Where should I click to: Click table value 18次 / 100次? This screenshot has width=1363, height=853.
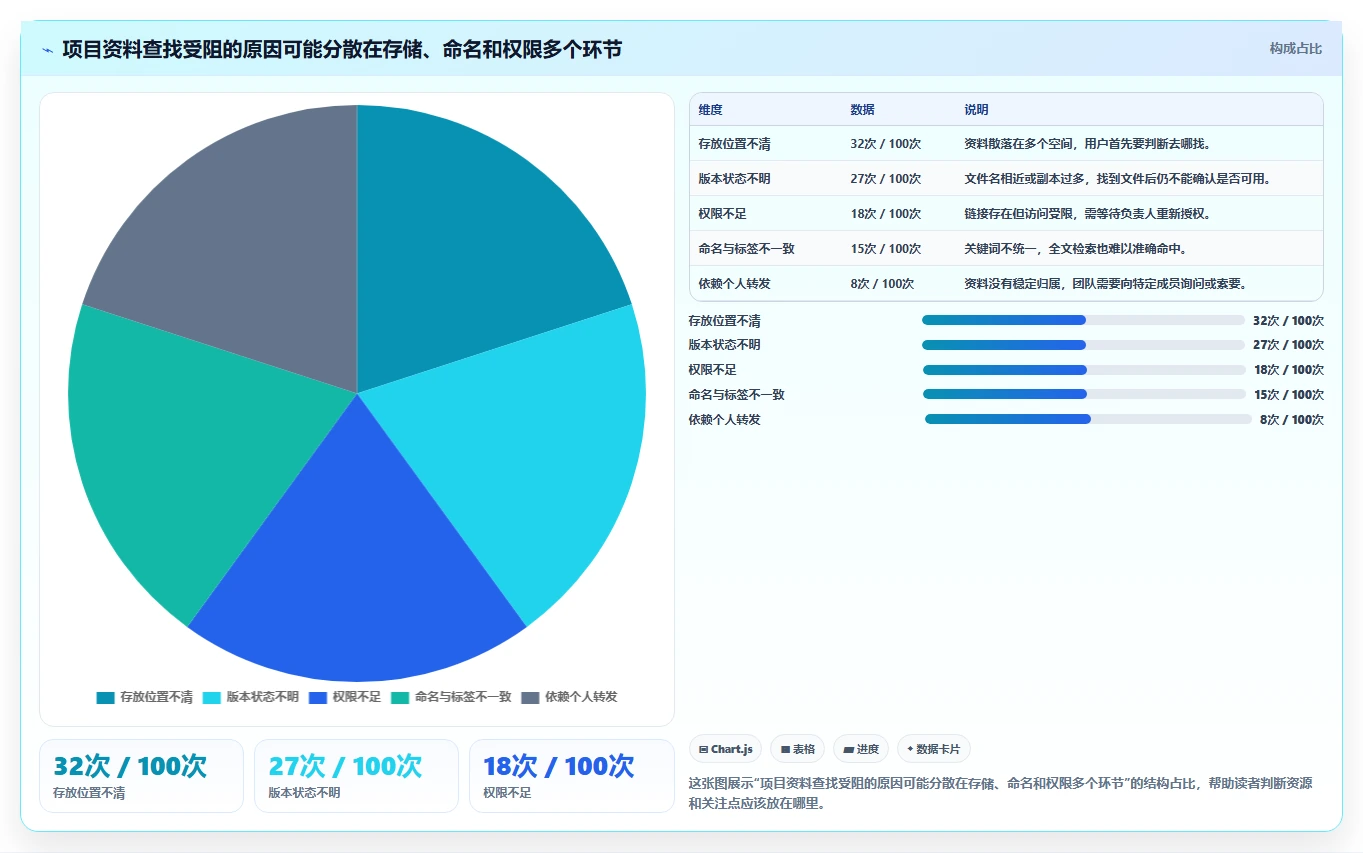[886, 214]
